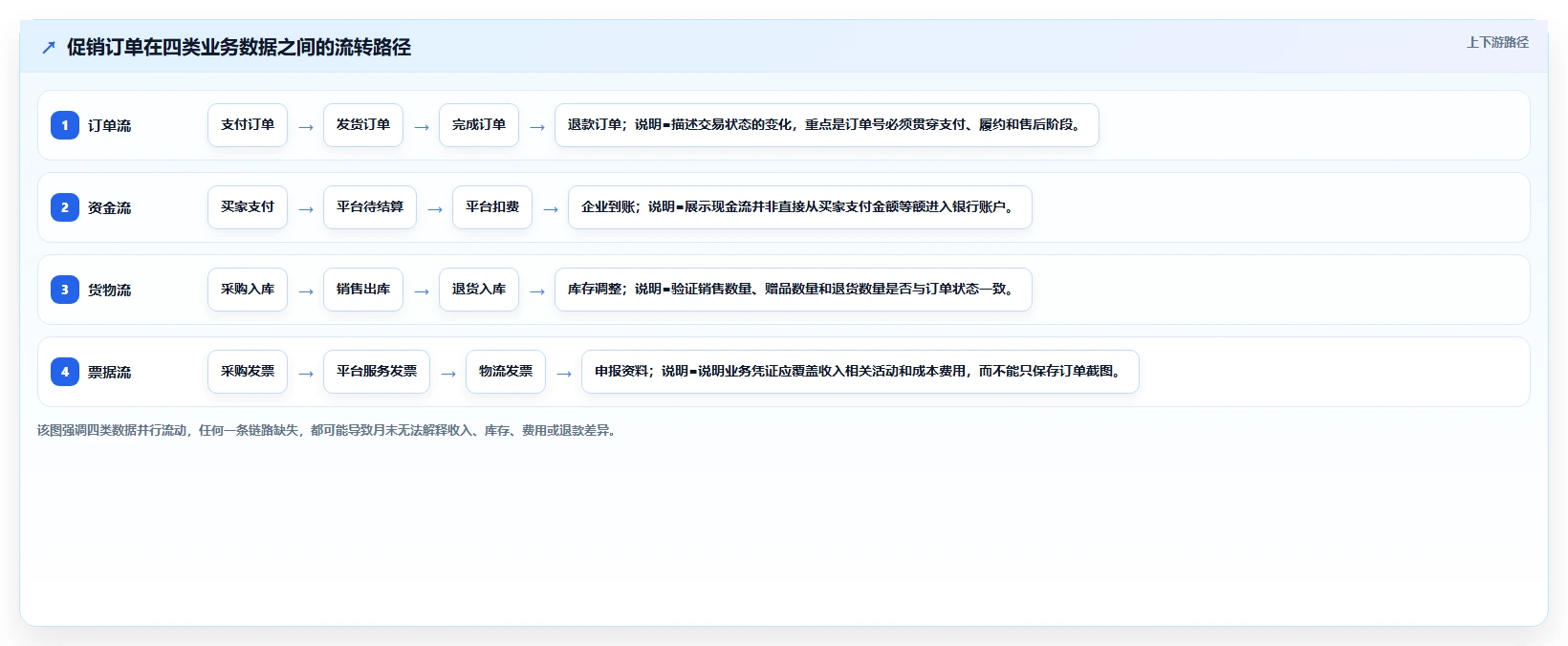
Task: Click the arrow after 平台扣费
Action: click(x=551, y=209)
